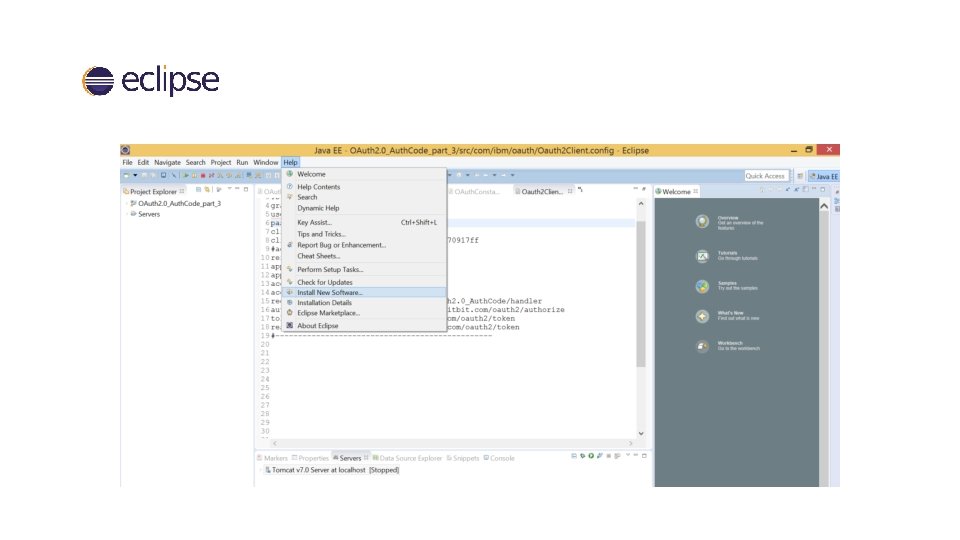Choose Check for Updates menu entry
This screenshot has height=540, width=960.
[364, 282]
